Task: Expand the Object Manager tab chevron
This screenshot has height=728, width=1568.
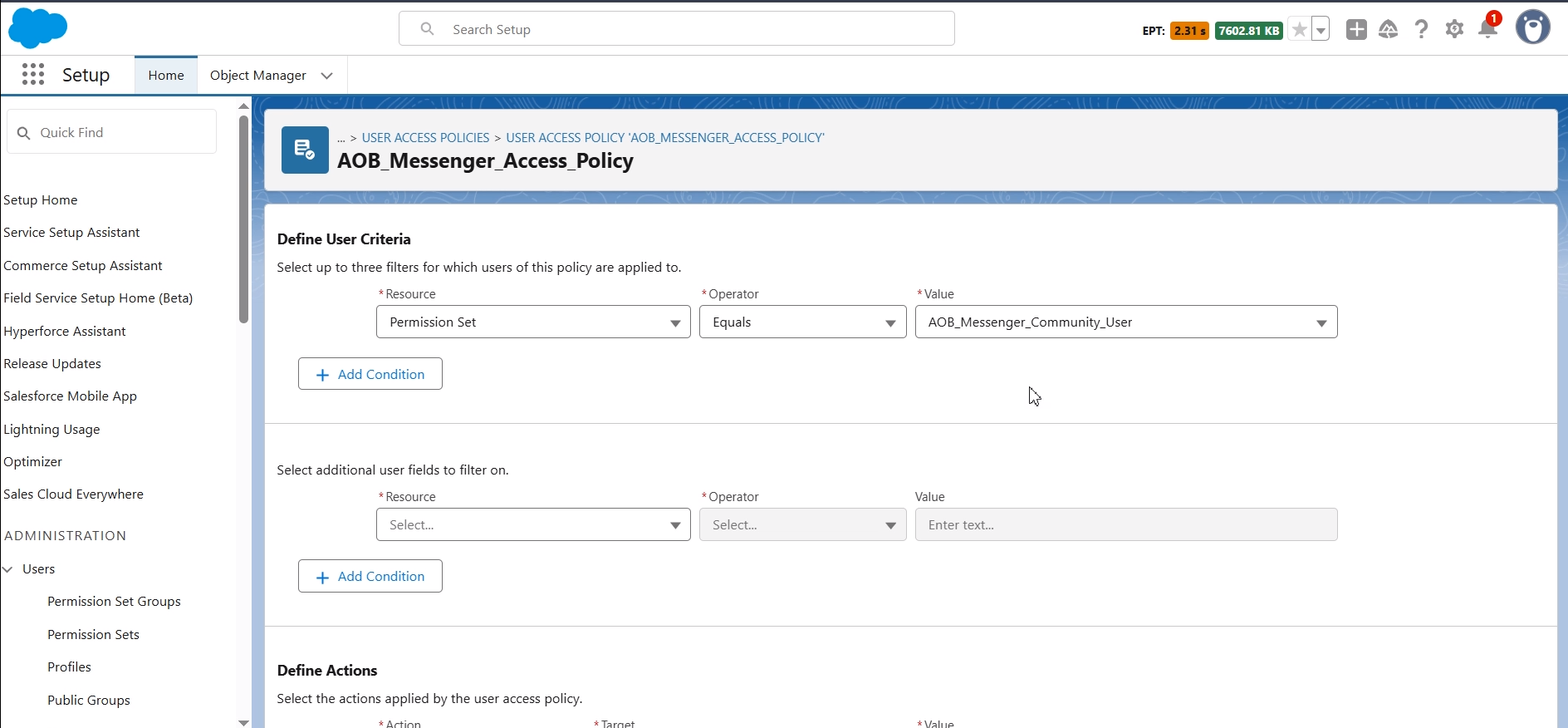Action: (327, 76)
